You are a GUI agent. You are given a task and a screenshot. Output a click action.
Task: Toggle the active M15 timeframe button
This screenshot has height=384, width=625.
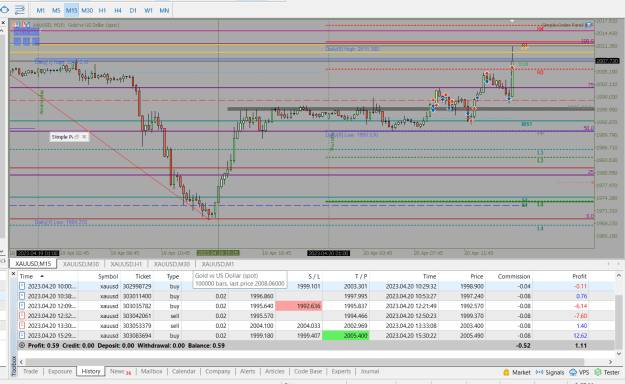(71, 10)
